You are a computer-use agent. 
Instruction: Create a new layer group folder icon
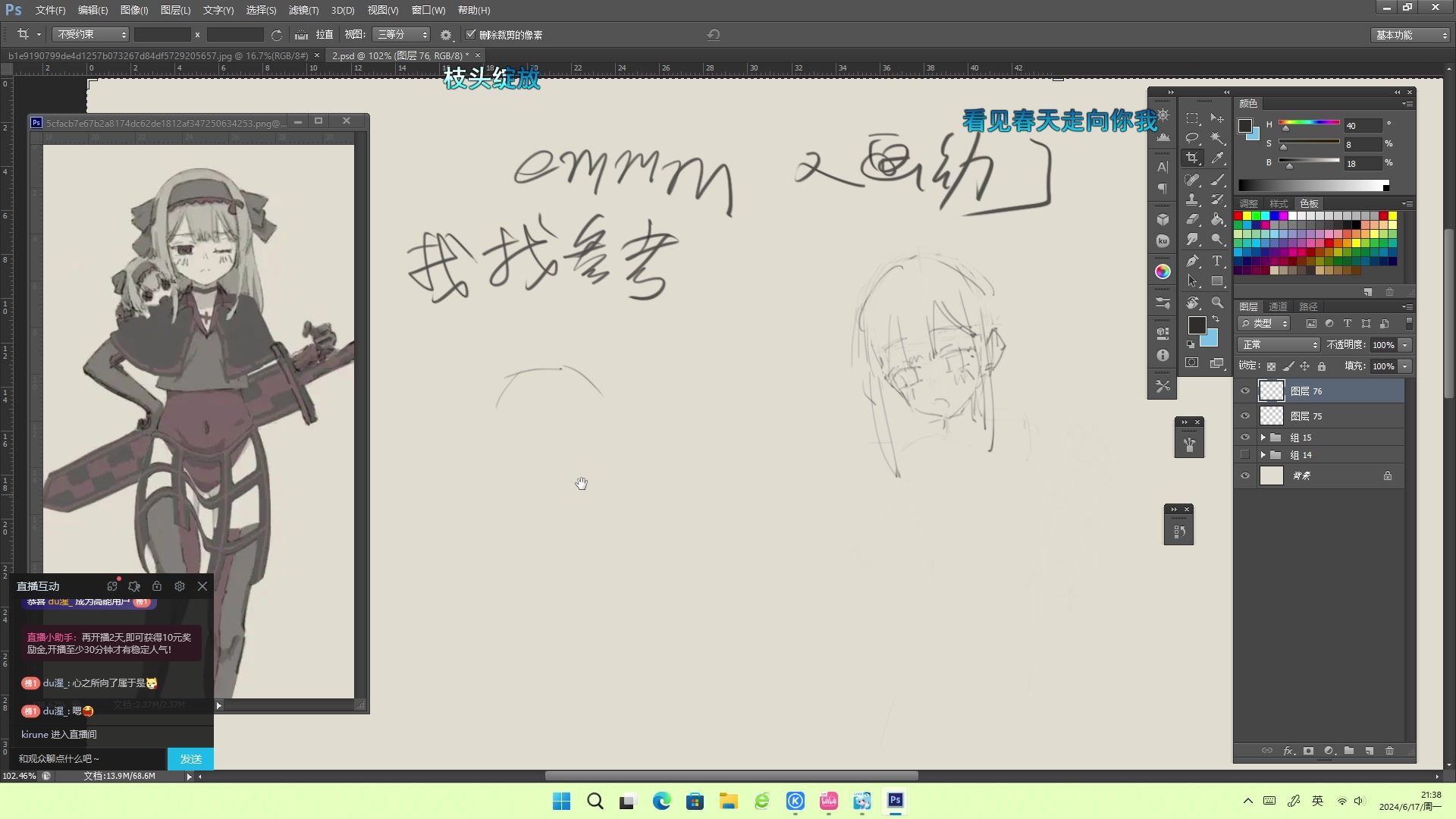tap(1349, 751)
